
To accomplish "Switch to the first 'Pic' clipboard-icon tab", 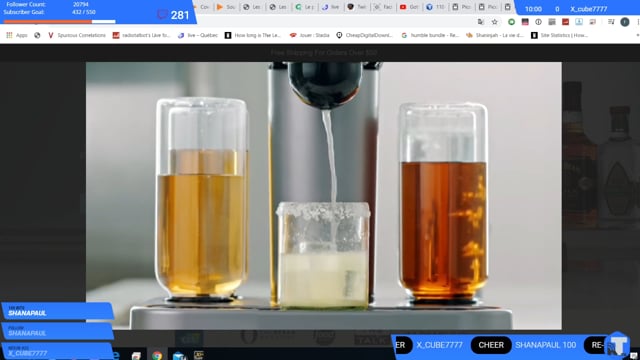I will 461,7.
